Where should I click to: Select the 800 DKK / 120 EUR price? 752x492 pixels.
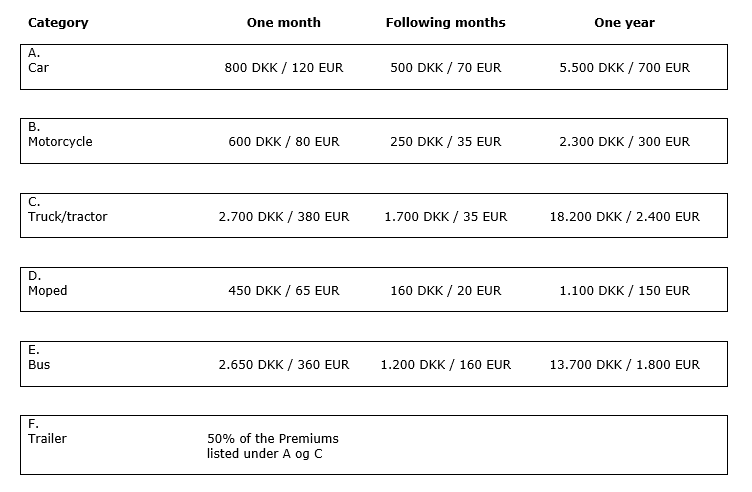(x=284, y=68)
